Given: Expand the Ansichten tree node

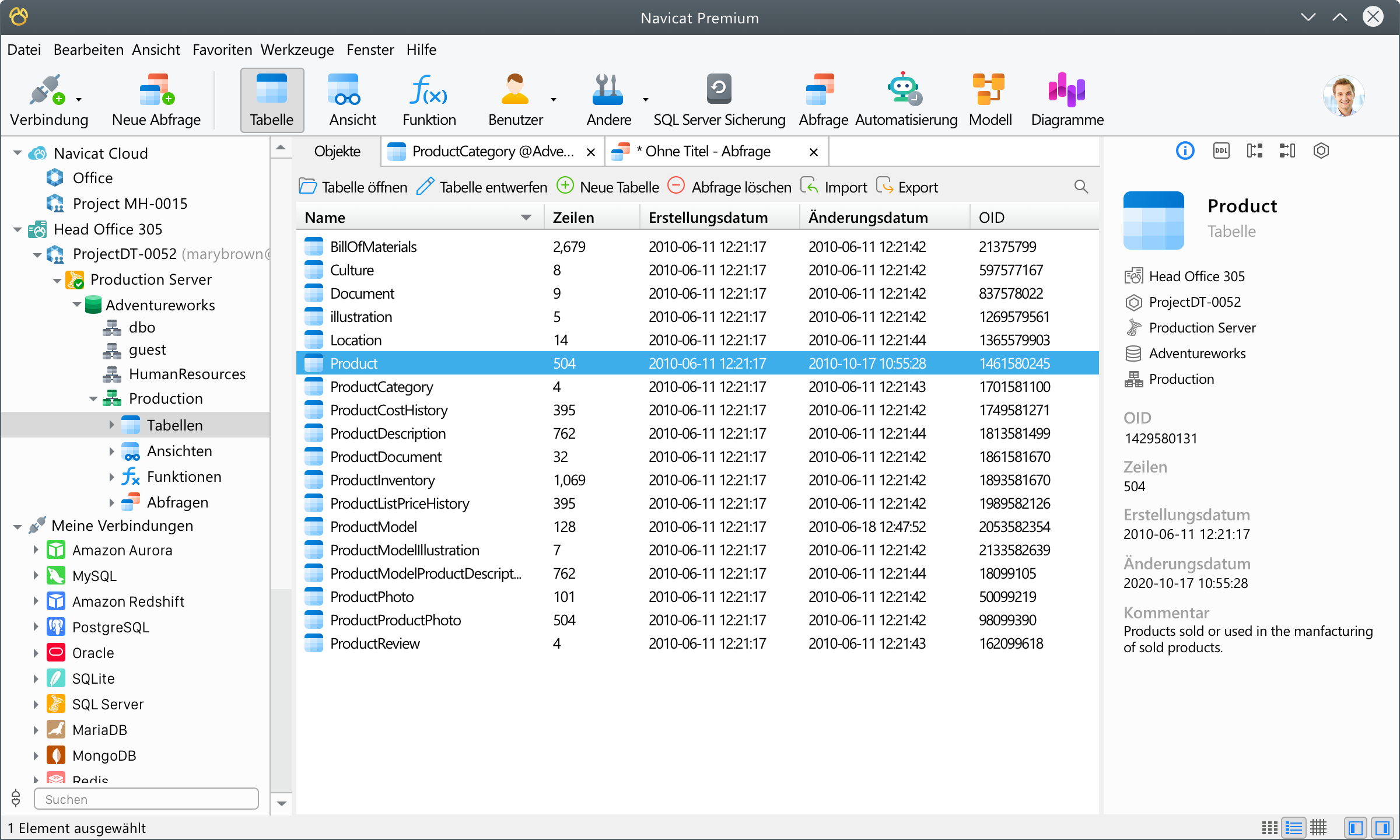Looking at the screenshot, I should (x=111, y=451).
